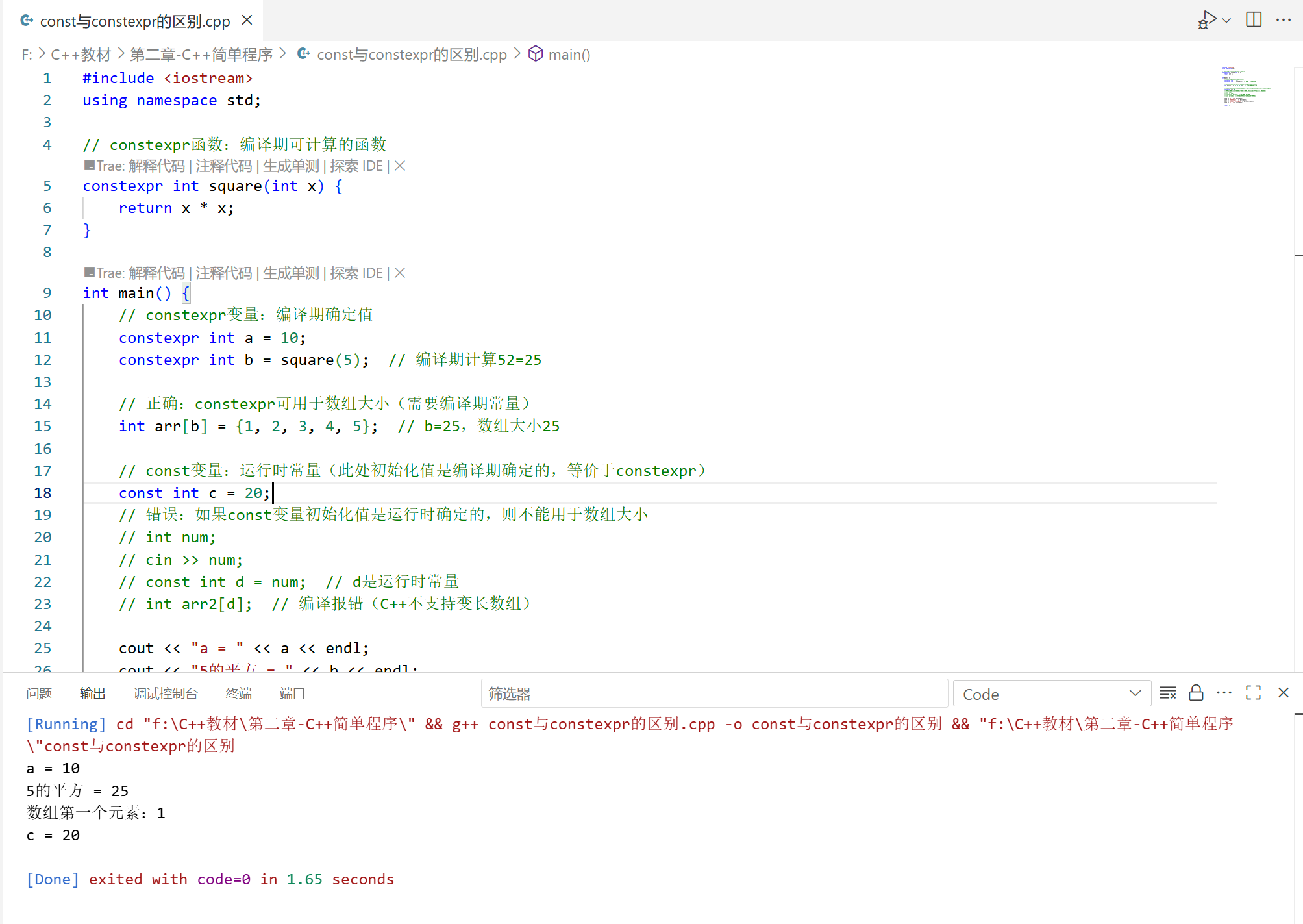Switch to the 问题 tab
Image resolution: width=1303 pixels, height=924 pixels.
tap(39, 693)
